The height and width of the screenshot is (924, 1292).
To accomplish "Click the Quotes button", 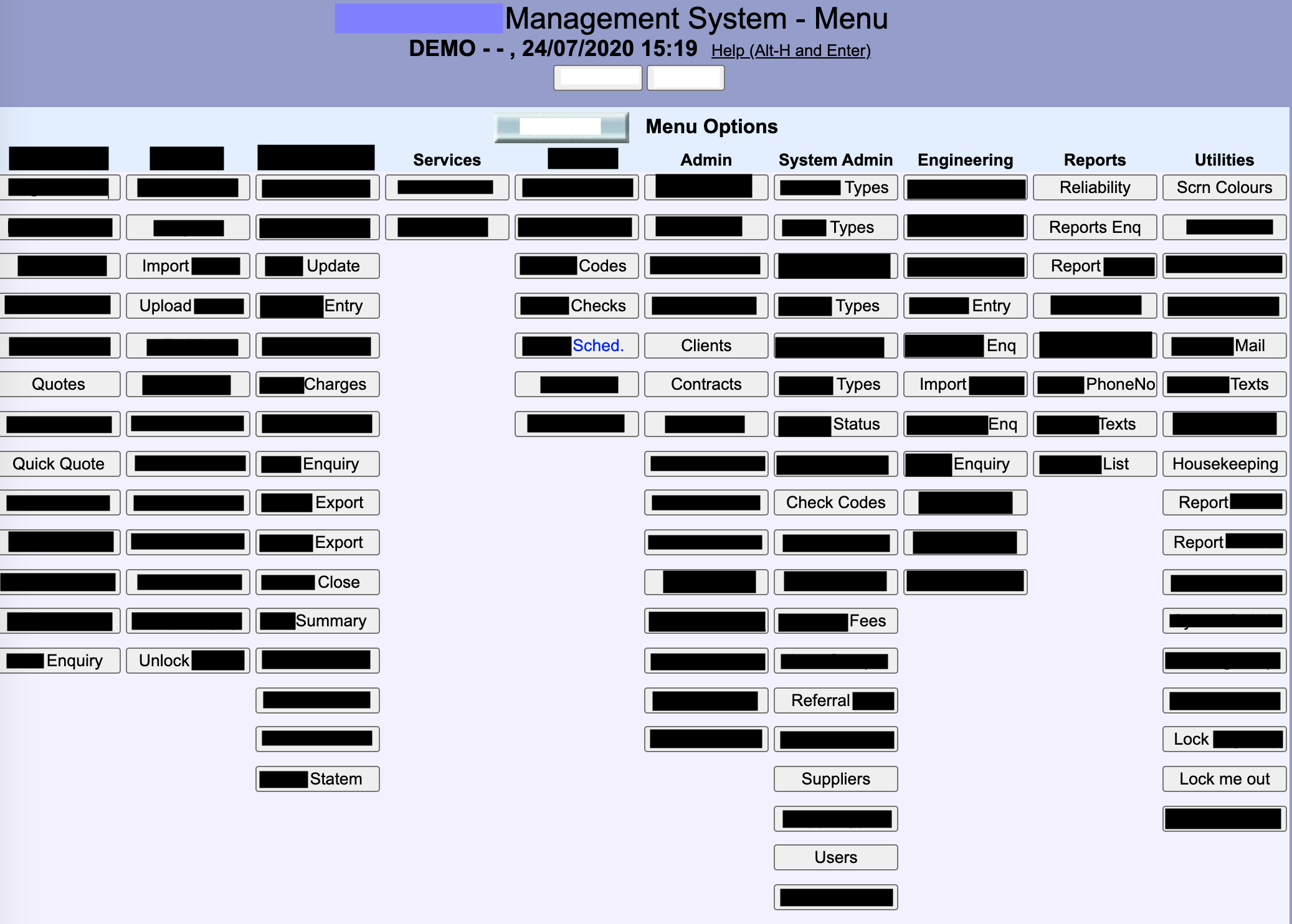I will coord(58,384).
